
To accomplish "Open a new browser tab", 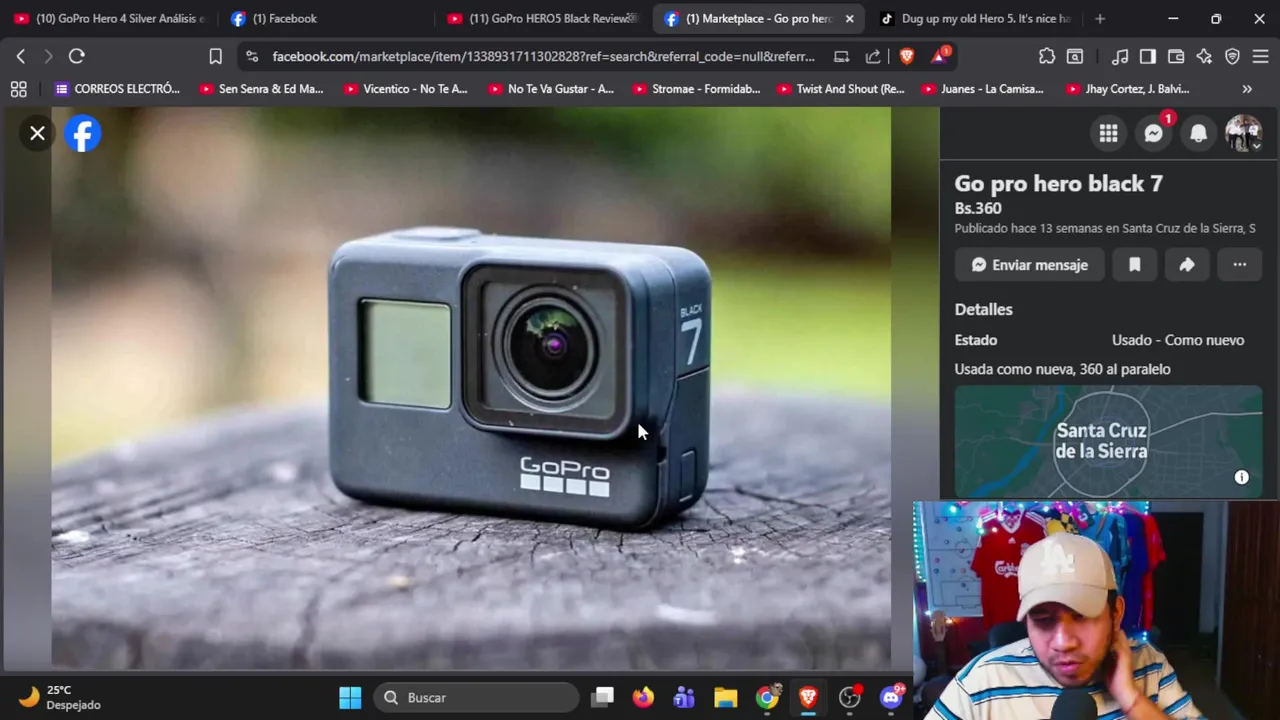I will [x=1100, y=18].
